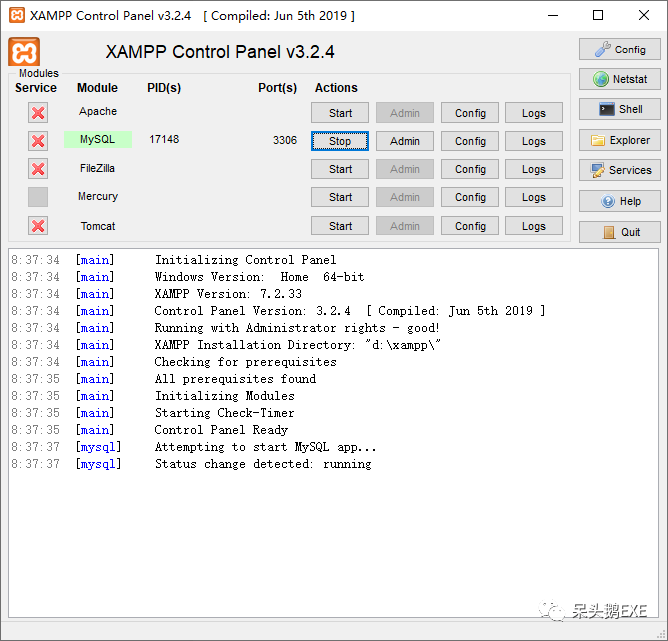Click the FileZilla Admin button
The width and height of the screenshot is (668, 641).
pyautogui.click(x=405, y=169)
